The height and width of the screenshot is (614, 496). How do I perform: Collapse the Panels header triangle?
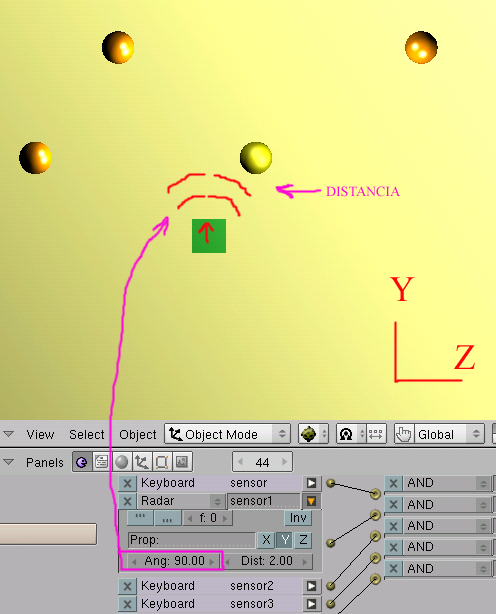(9, 462)
